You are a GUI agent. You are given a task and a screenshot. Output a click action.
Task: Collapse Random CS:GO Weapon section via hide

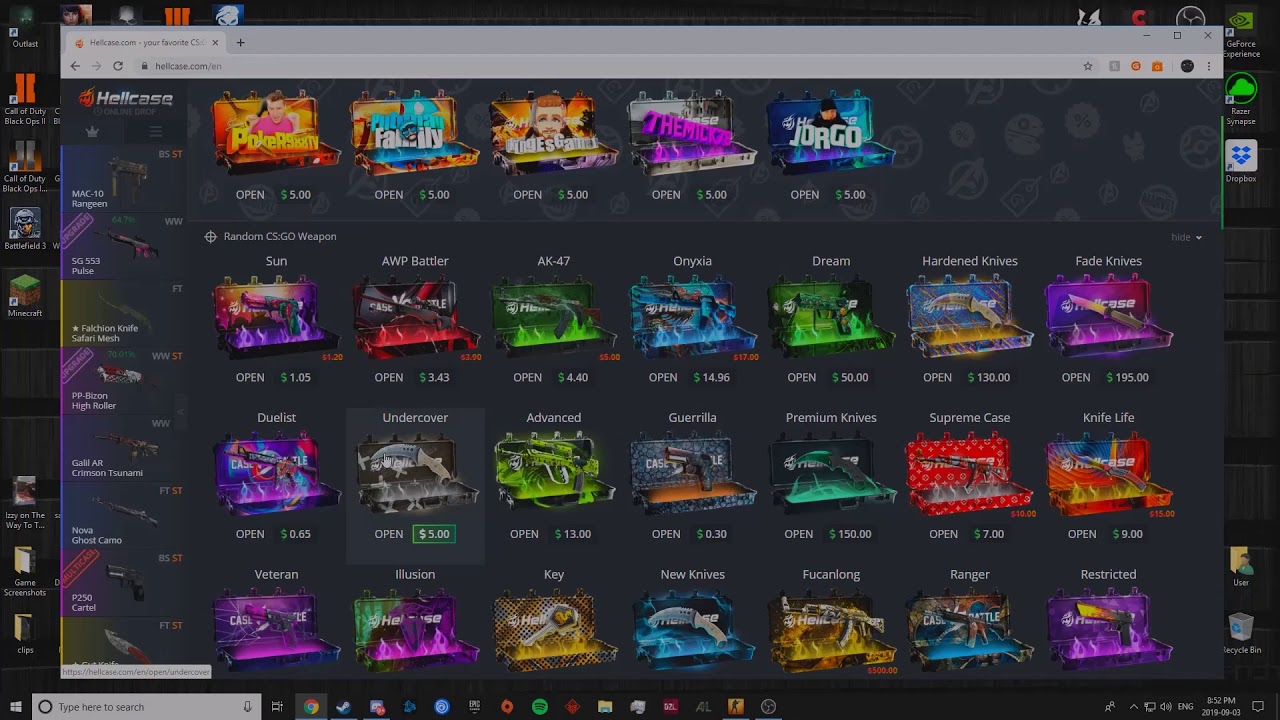(x=1186, y=237)
